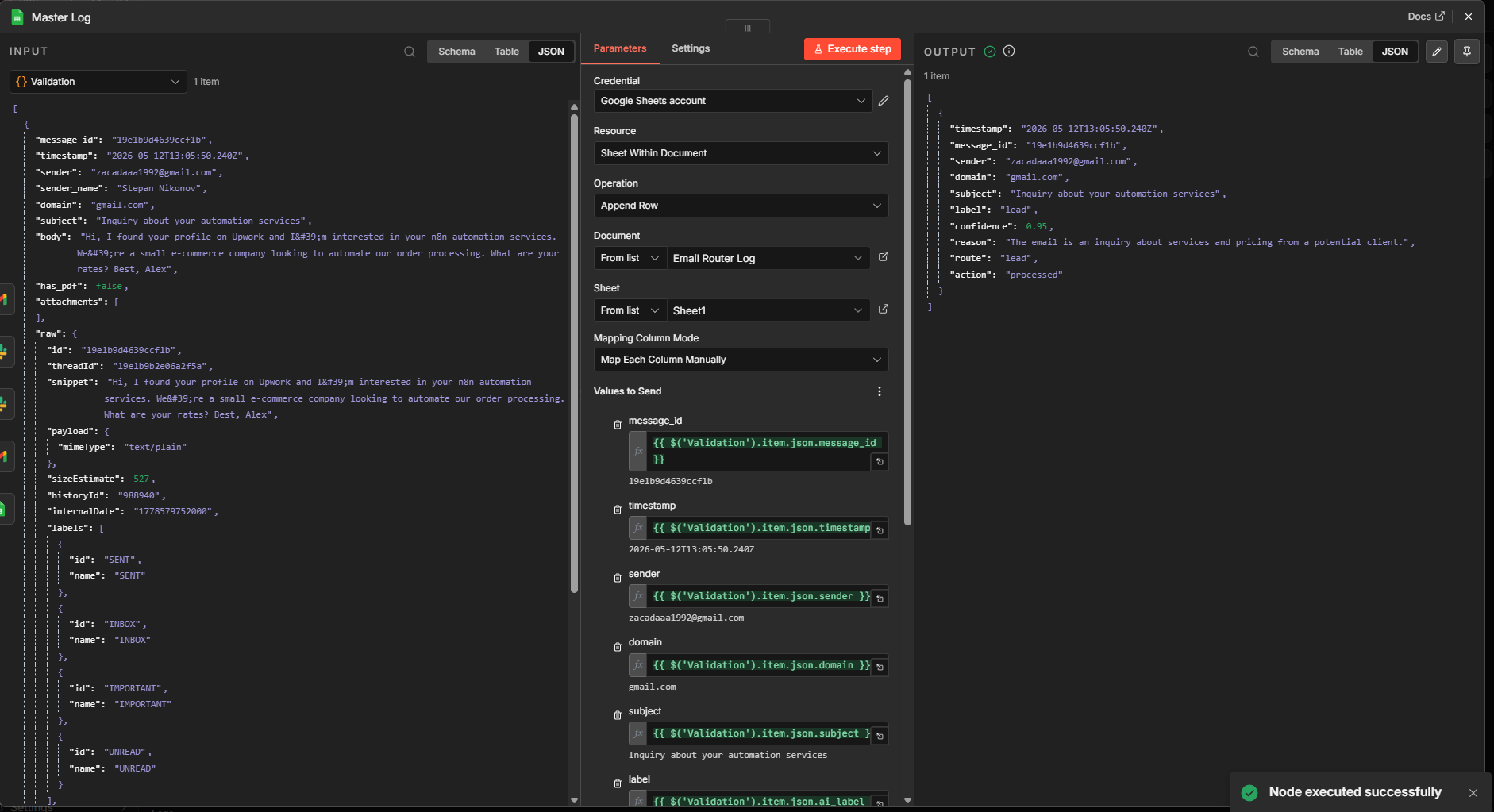Open the Docs link
1494x812 pixels.
pos(1426,17)
